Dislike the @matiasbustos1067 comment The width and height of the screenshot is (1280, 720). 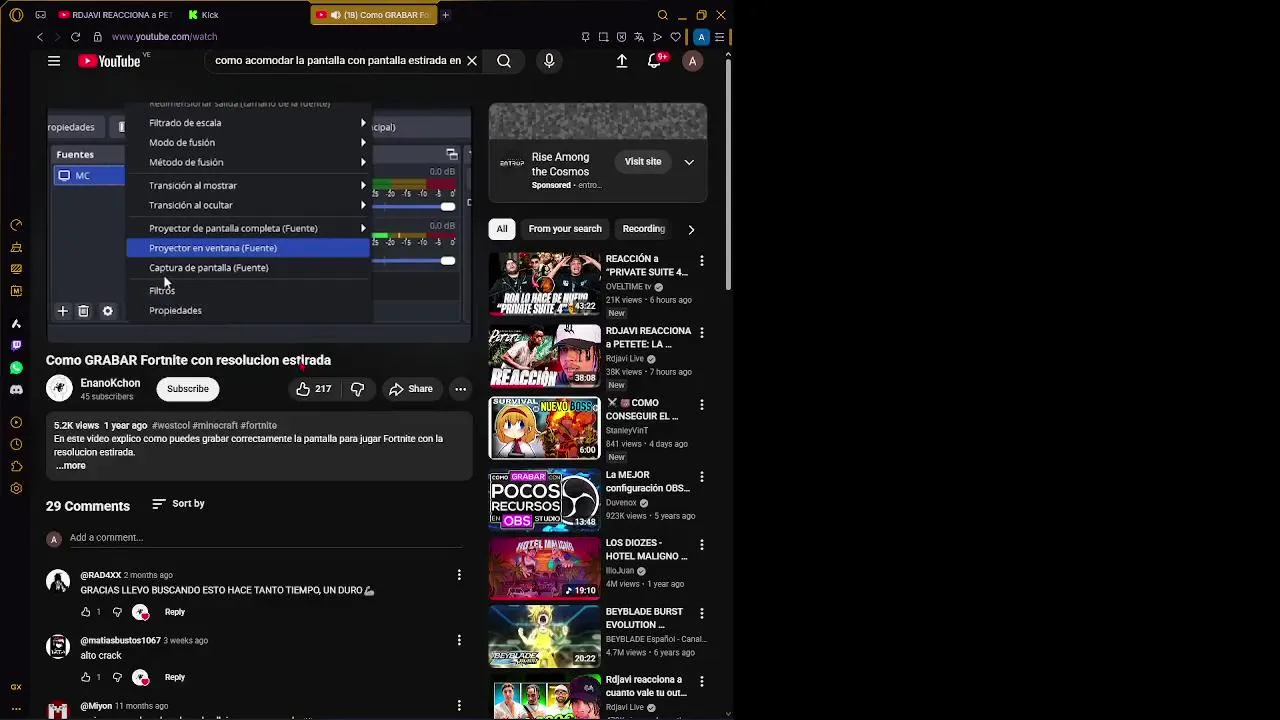point(117,677)
